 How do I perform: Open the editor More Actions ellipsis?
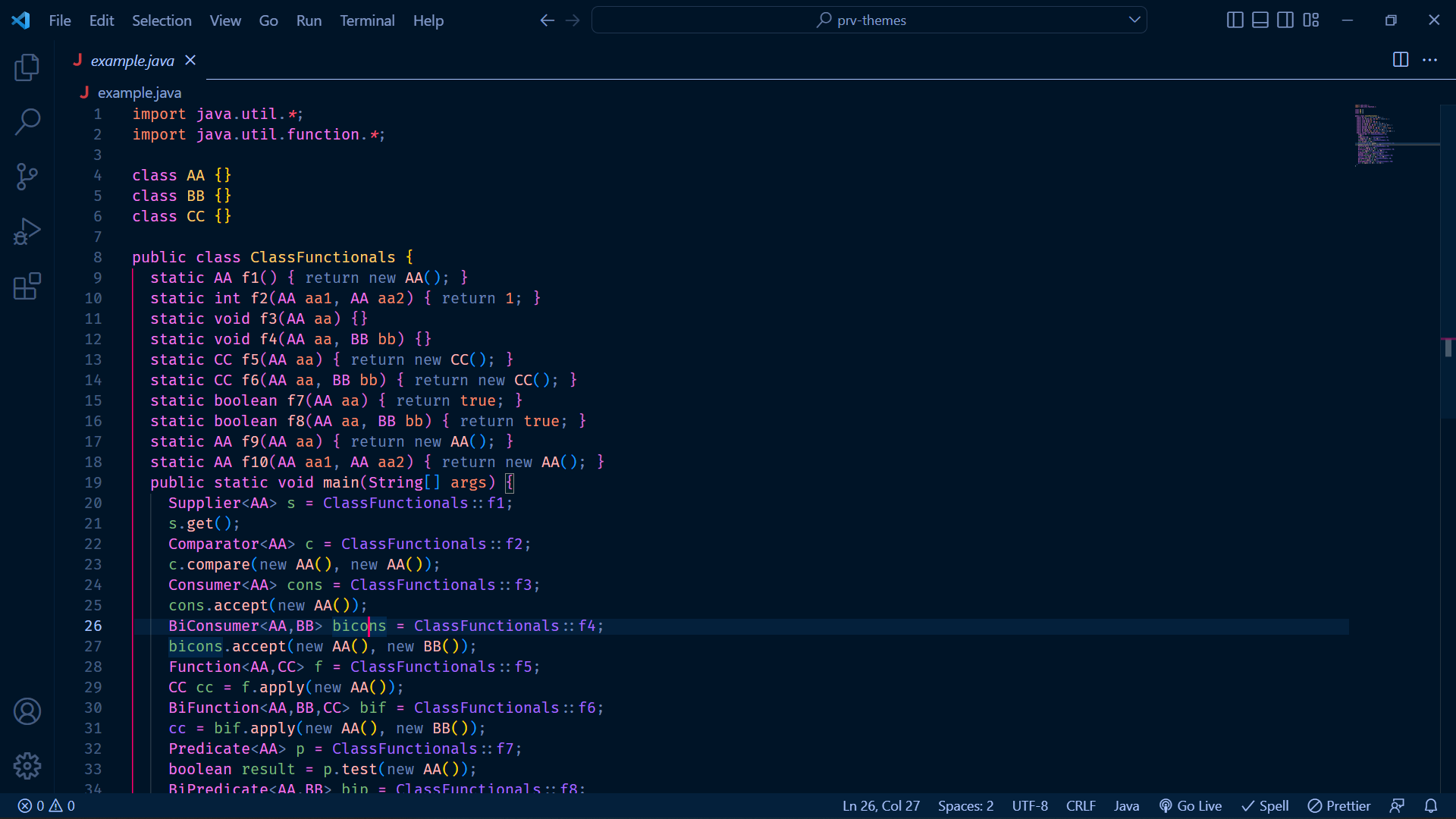1429,60
